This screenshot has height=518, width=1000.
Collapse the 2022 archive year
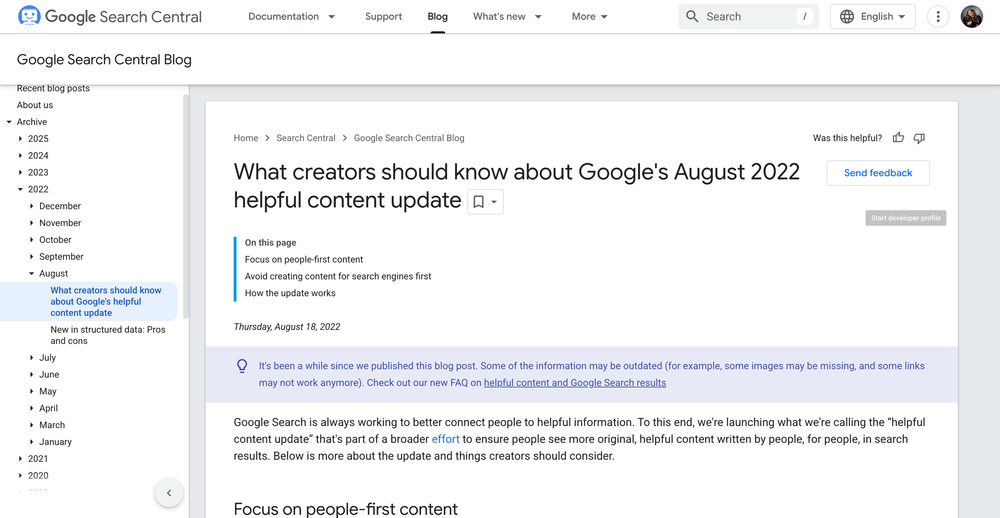click(x=20, y=189)
